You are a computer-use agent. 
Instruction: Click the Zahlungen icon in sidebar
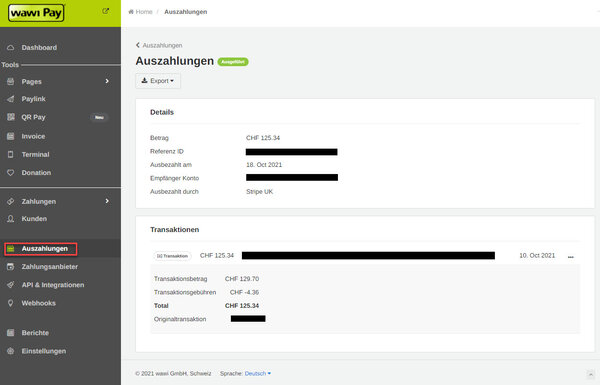click(11, 201)
